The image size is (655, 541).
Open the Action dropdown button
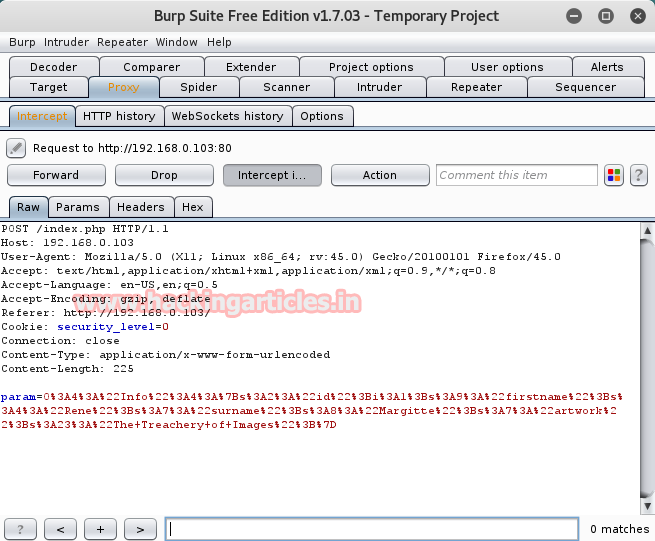coord(380,175)
